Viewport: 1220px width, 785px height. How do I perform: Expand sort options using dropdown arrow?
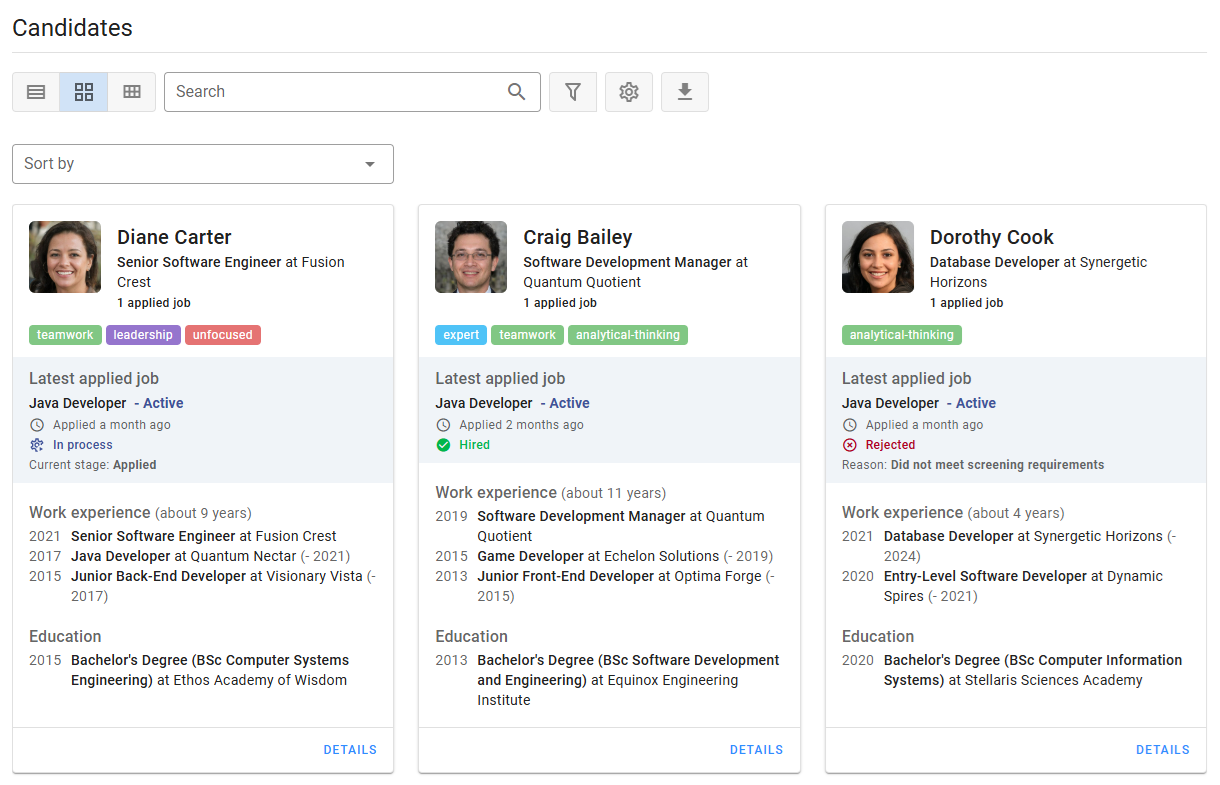pos(370,164)
